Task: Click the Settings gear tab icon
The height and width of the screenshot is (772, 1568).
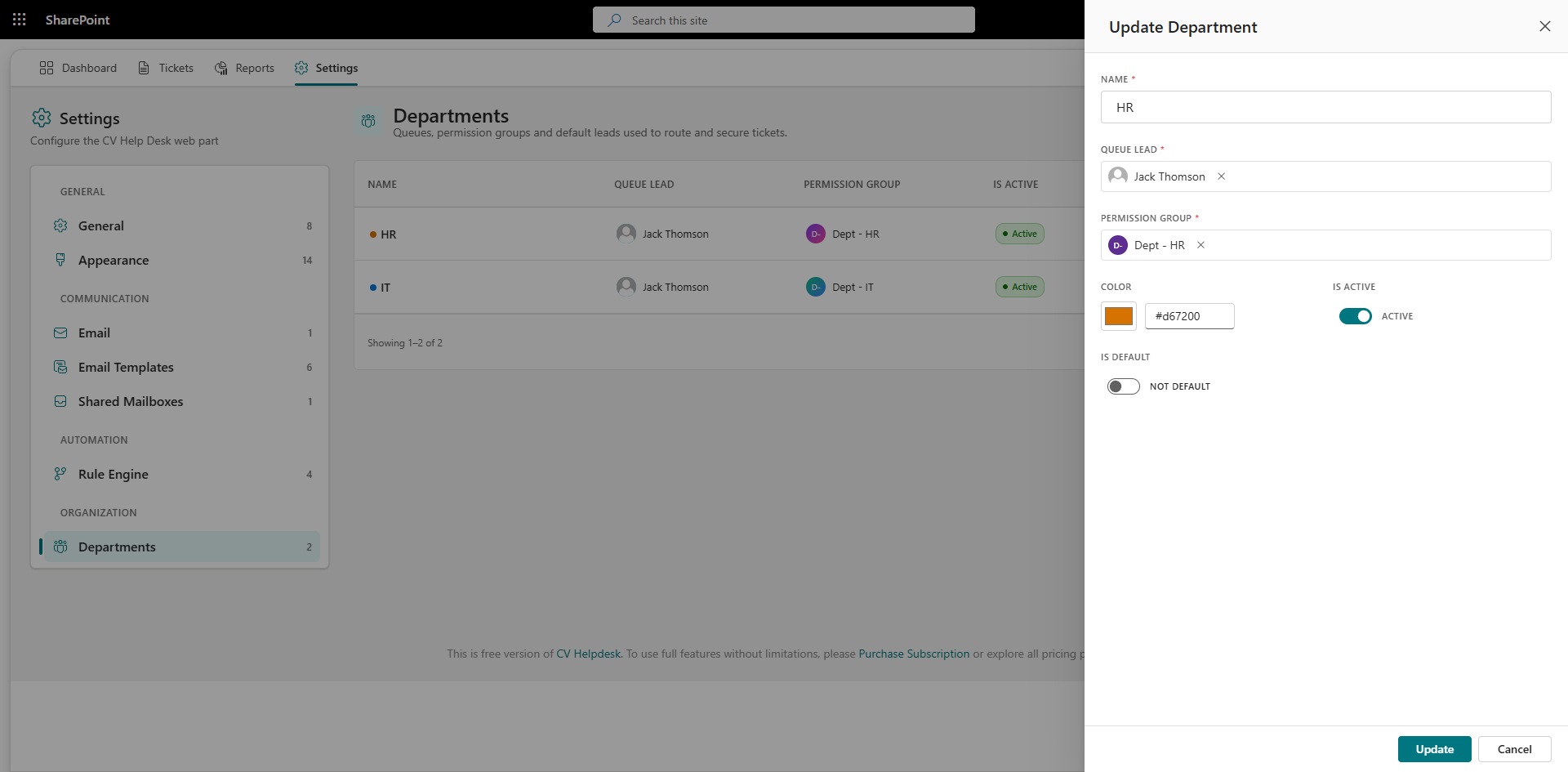Action: pyautogui.click(x=301, y=68)
